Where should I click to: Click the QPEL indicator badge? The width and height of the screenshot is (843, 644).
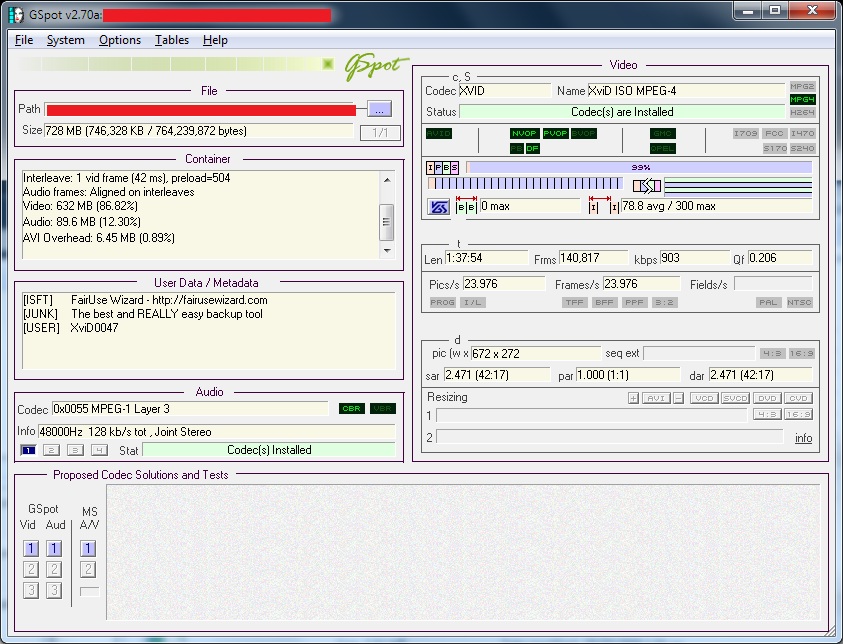[662, 148]
